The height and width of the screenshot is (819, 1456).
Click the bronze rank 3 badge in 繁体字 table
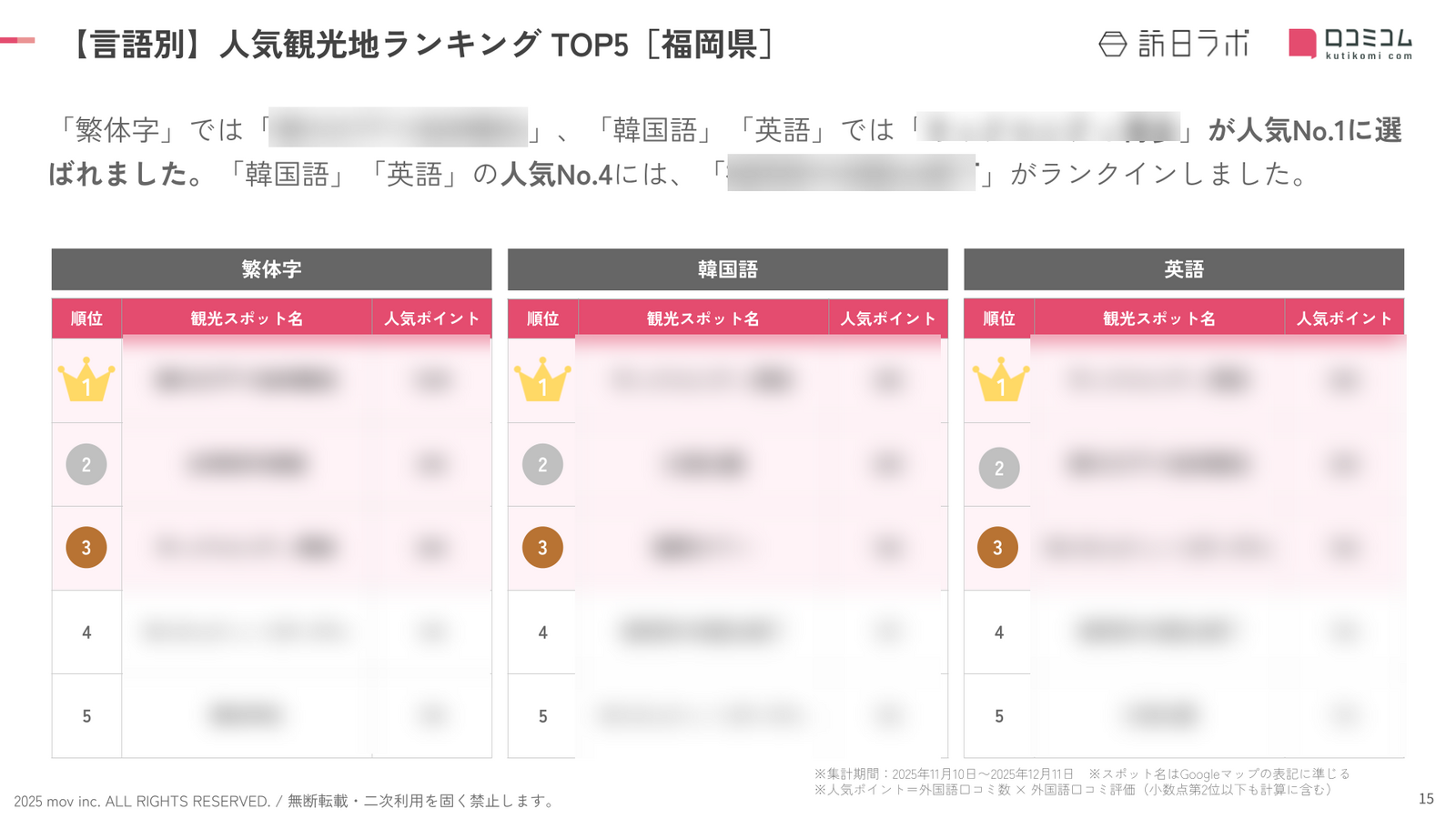(x=86, y=548)
